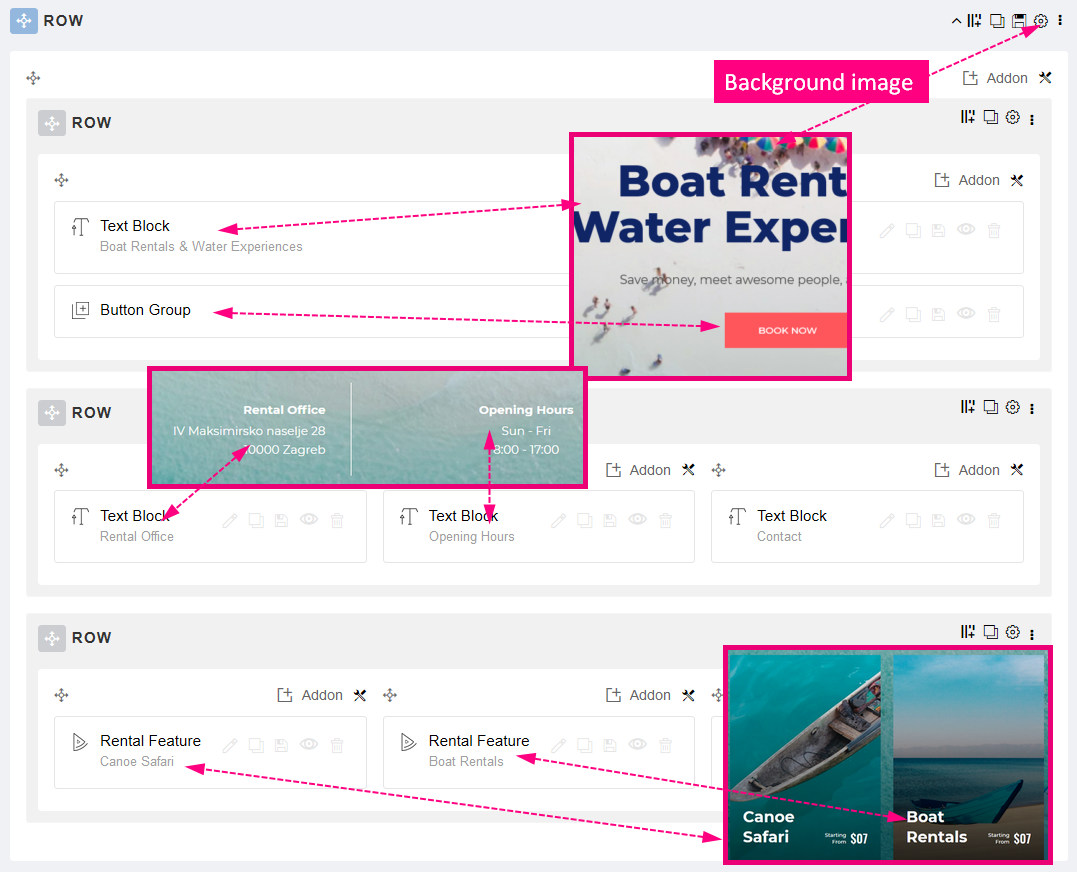Duplicate the outermost row via copy icon

(997, 21)
